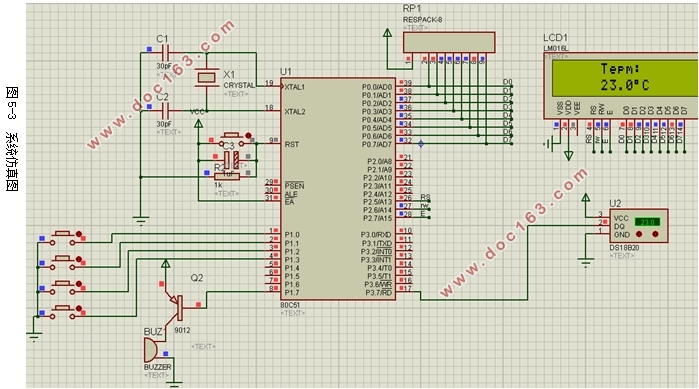Select the DS18B20 temperature sensor U2
The width and height of the screenshot is (699, 389).
tap(638, 225)
